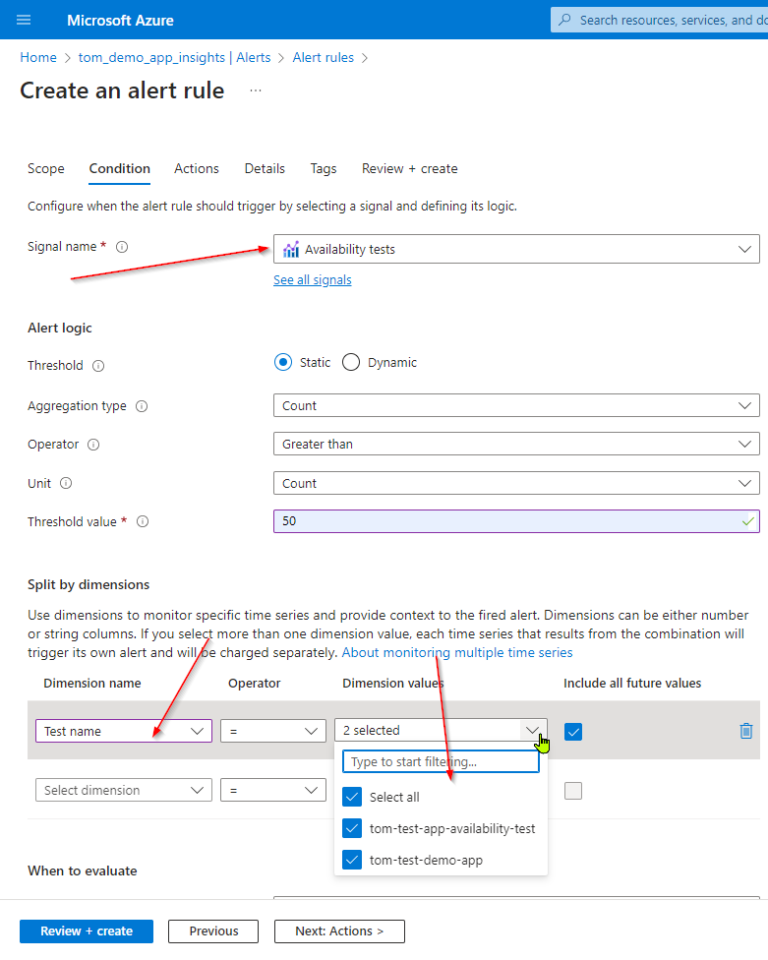
Task: Uncheck tom-test-app-availability-test value
Action: (x=352, y=828)
